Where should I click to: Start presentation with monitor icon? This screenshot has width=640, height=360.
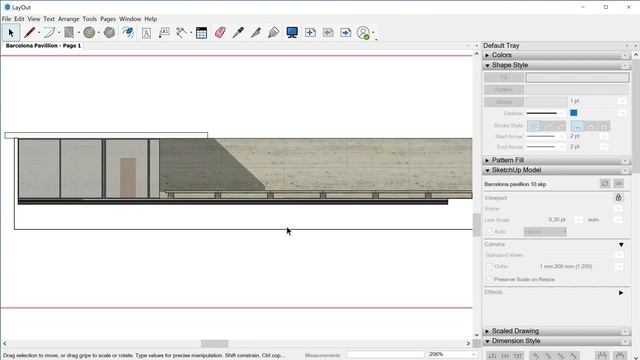(292, 33)
